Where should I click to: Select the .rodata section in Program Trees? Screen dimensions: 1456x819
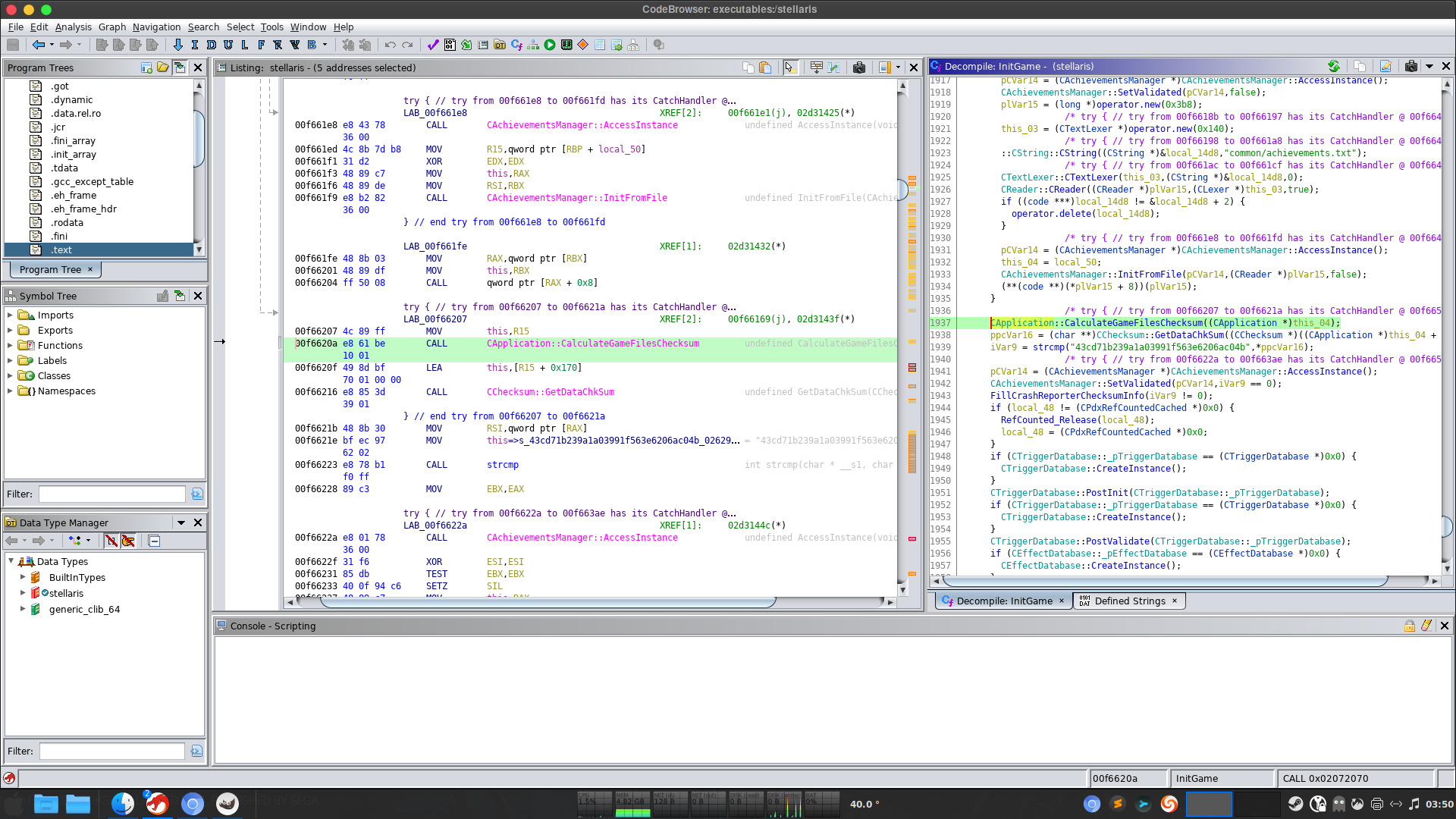(x=67, y=222)
